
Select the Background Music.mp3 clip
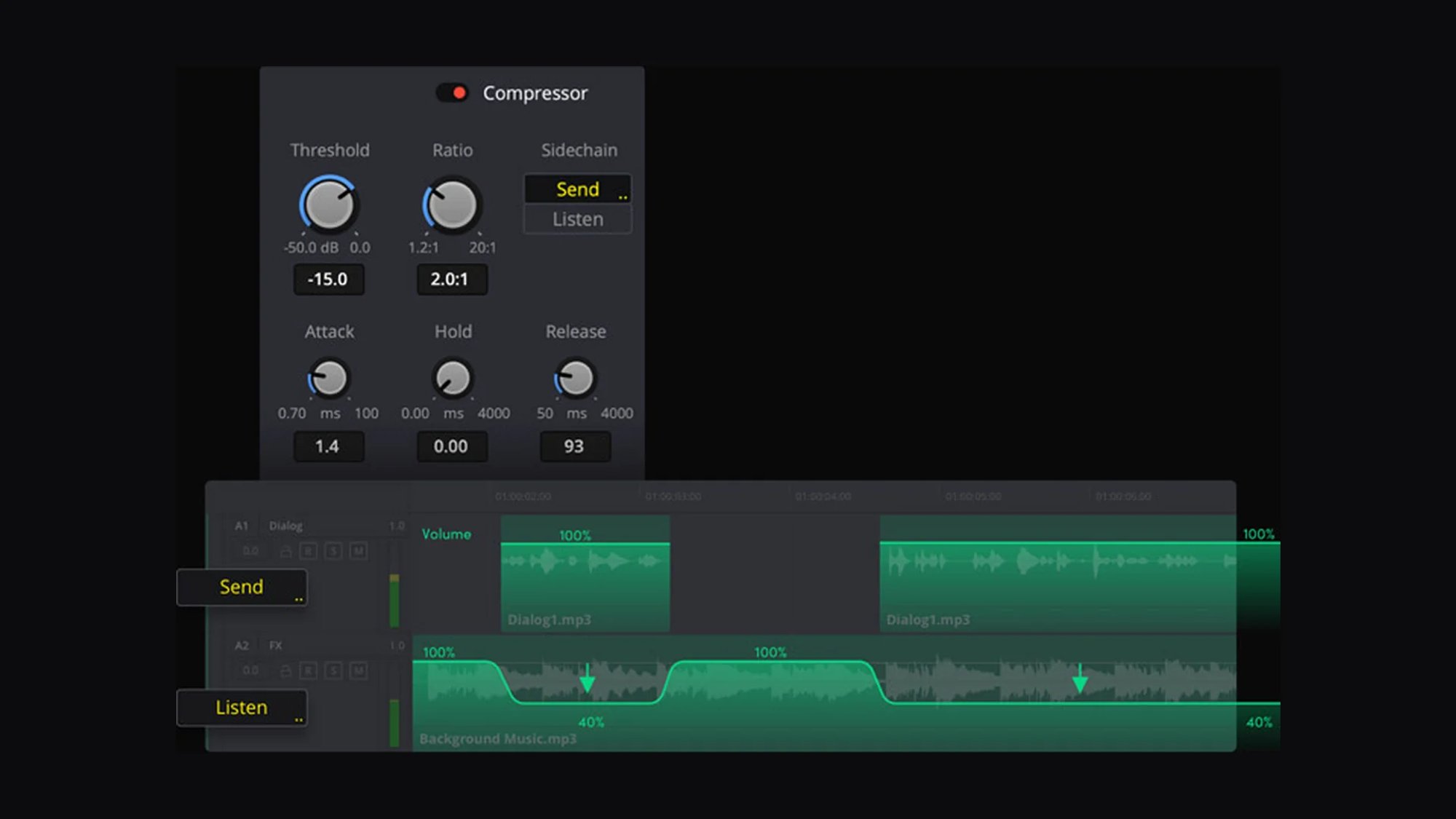(824, 693)
